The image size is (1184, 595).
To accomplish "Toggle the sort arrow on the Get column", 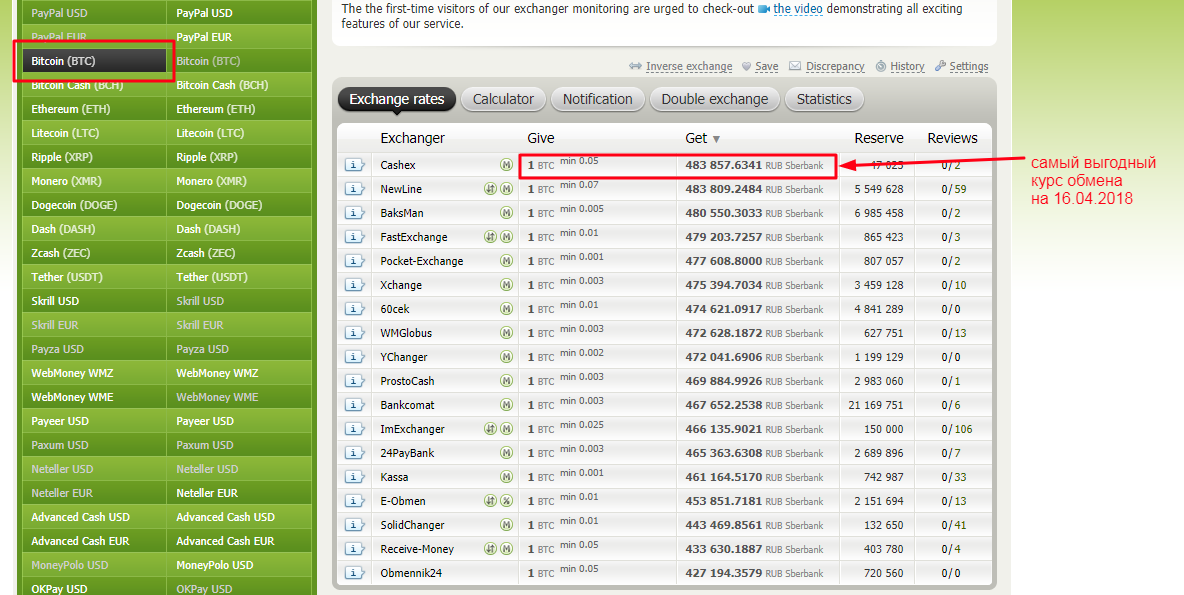I will 716,139.
